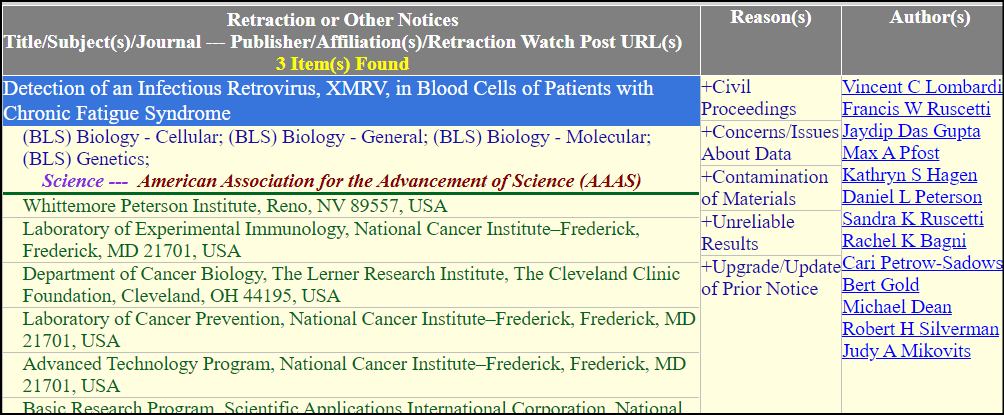Click the Science journal name
1004x415 pixels.
point(73,181)
